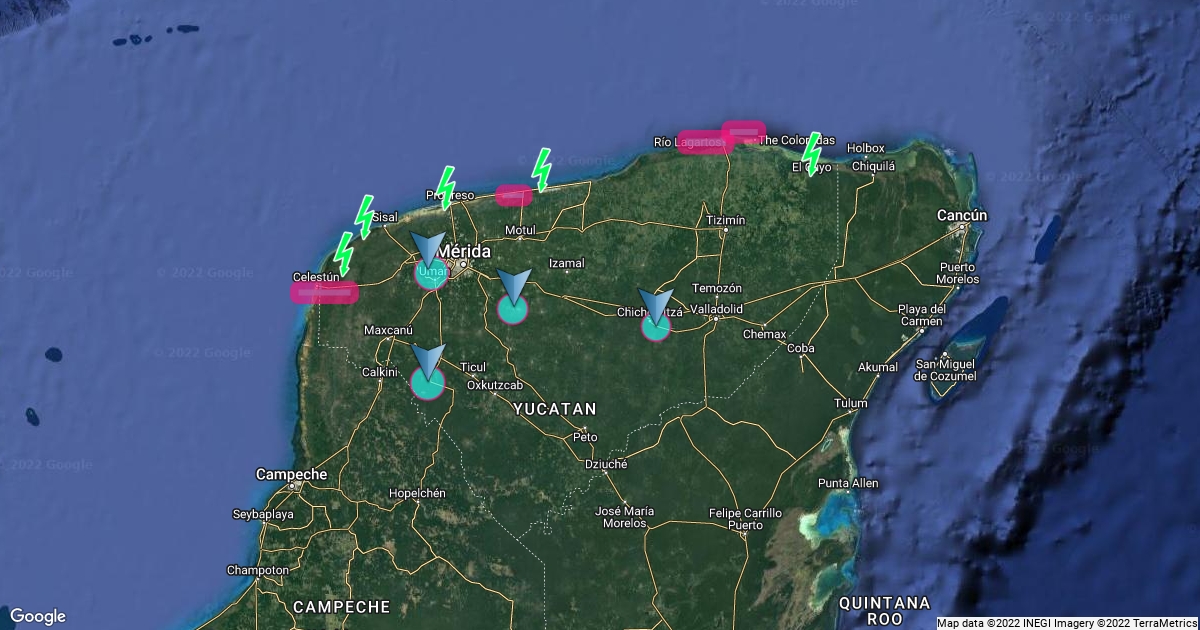The width and height of the screenshot is (1200, 630).
Task: Click the pink rectangle east of Progreso
Action: (x=514, y=195)
